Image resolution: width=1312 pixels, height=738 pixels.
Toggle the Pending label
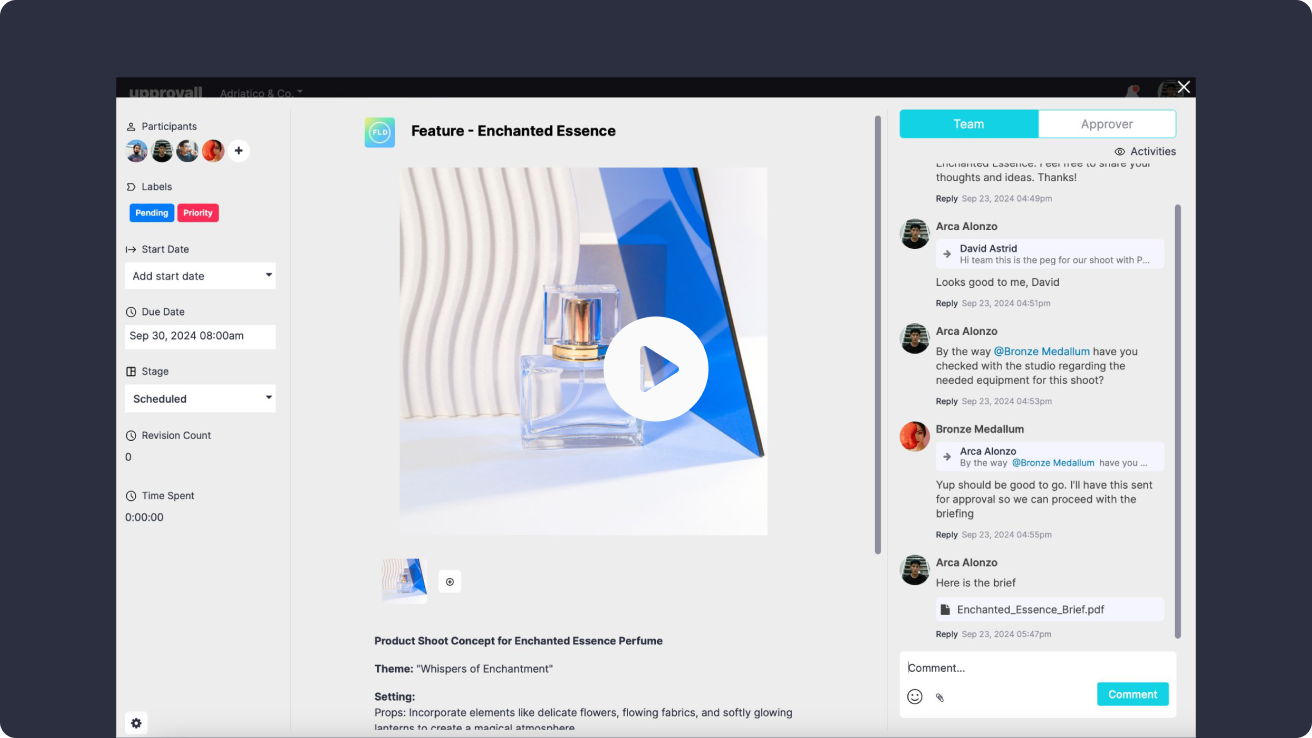click(152, 213)
